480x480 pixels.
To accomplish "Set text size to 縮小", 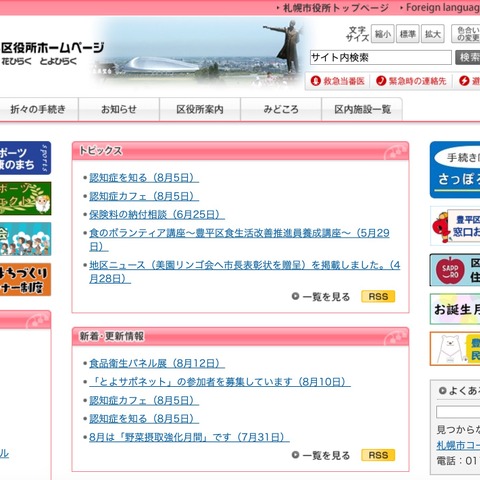I will tap(383, 34).
